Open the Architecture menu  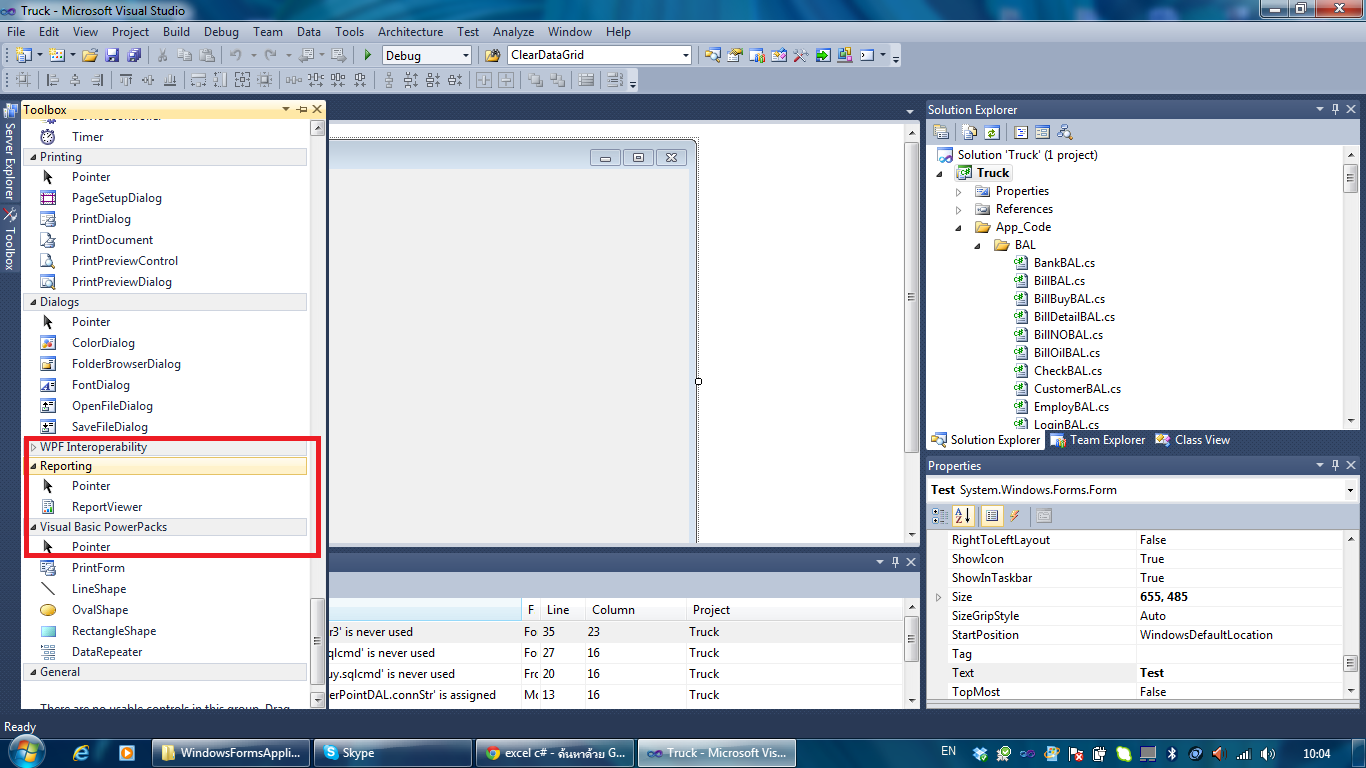[410, 32]
